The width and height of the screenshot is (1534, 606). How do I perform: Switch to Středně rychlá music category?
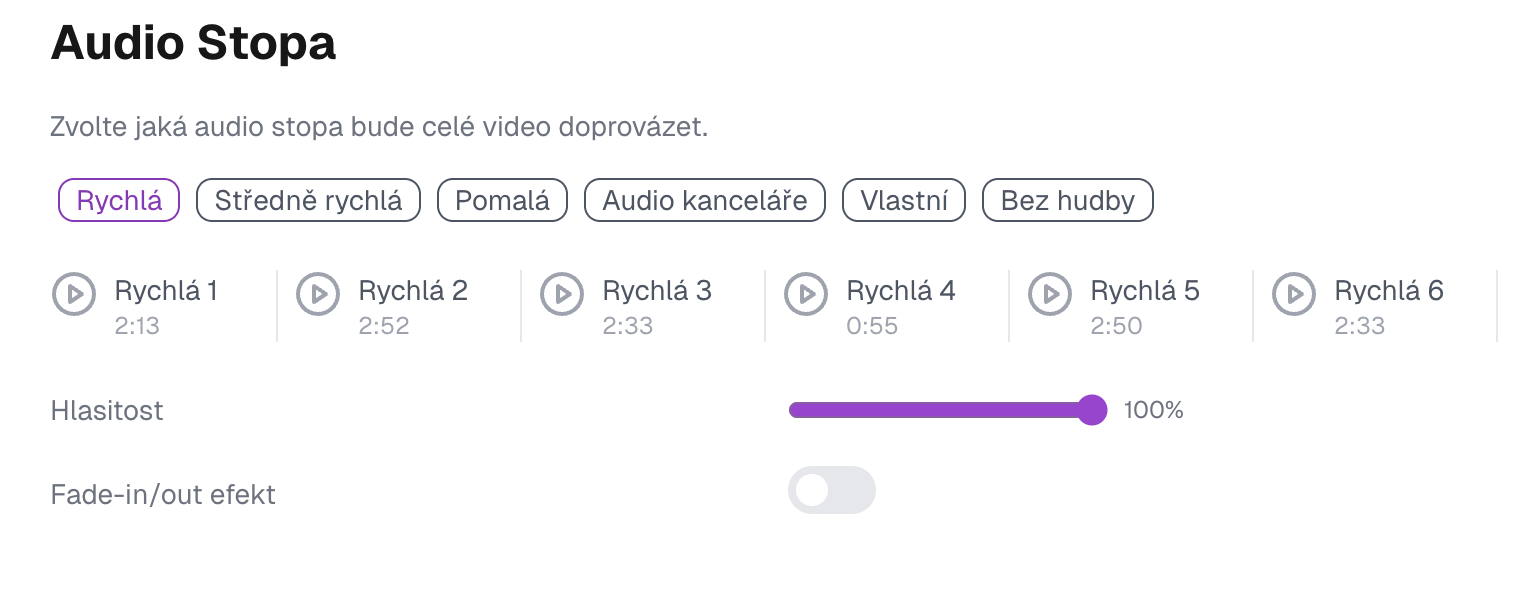pos(308,200)
